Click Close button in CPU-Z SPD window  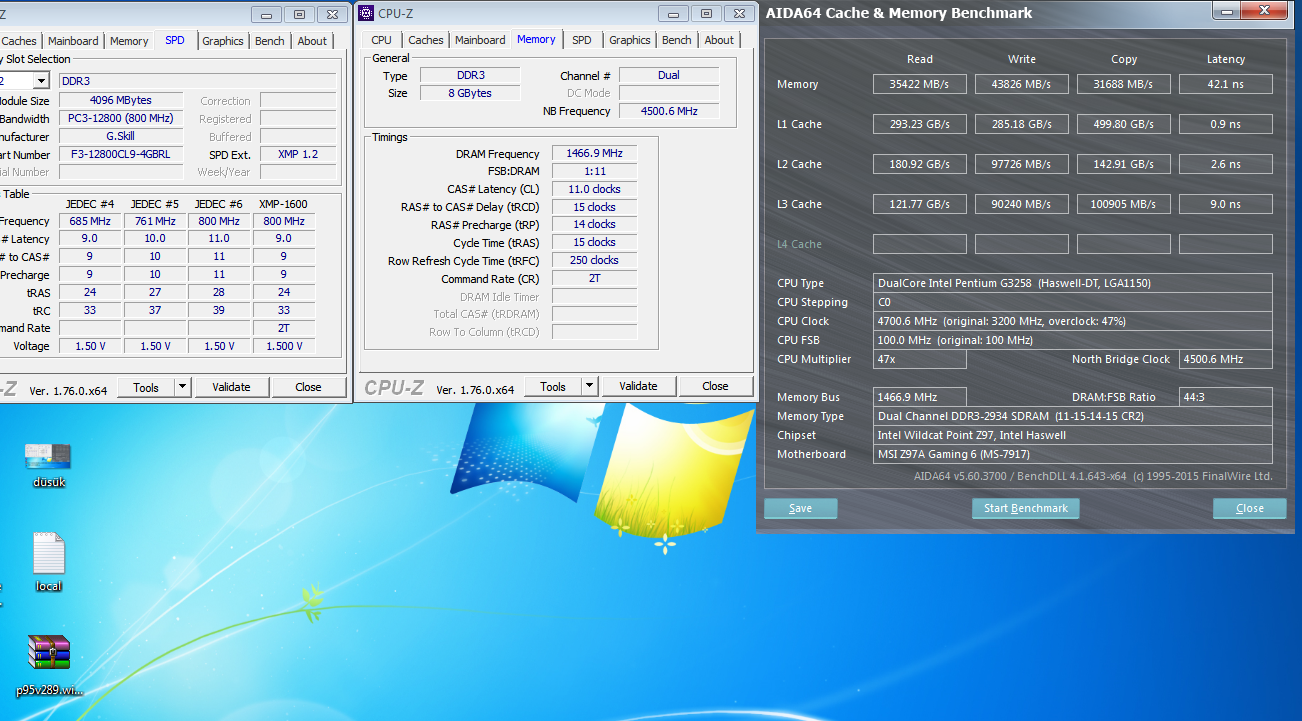coord(308,387)
